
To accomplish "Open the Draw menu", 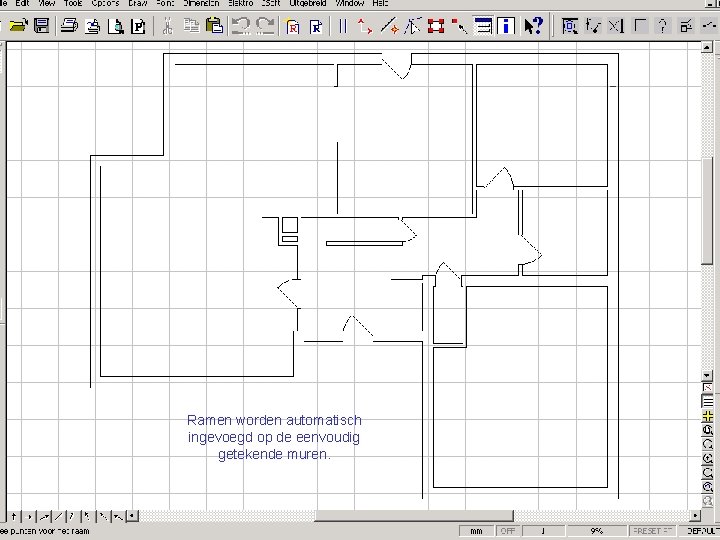I will 138,3.
